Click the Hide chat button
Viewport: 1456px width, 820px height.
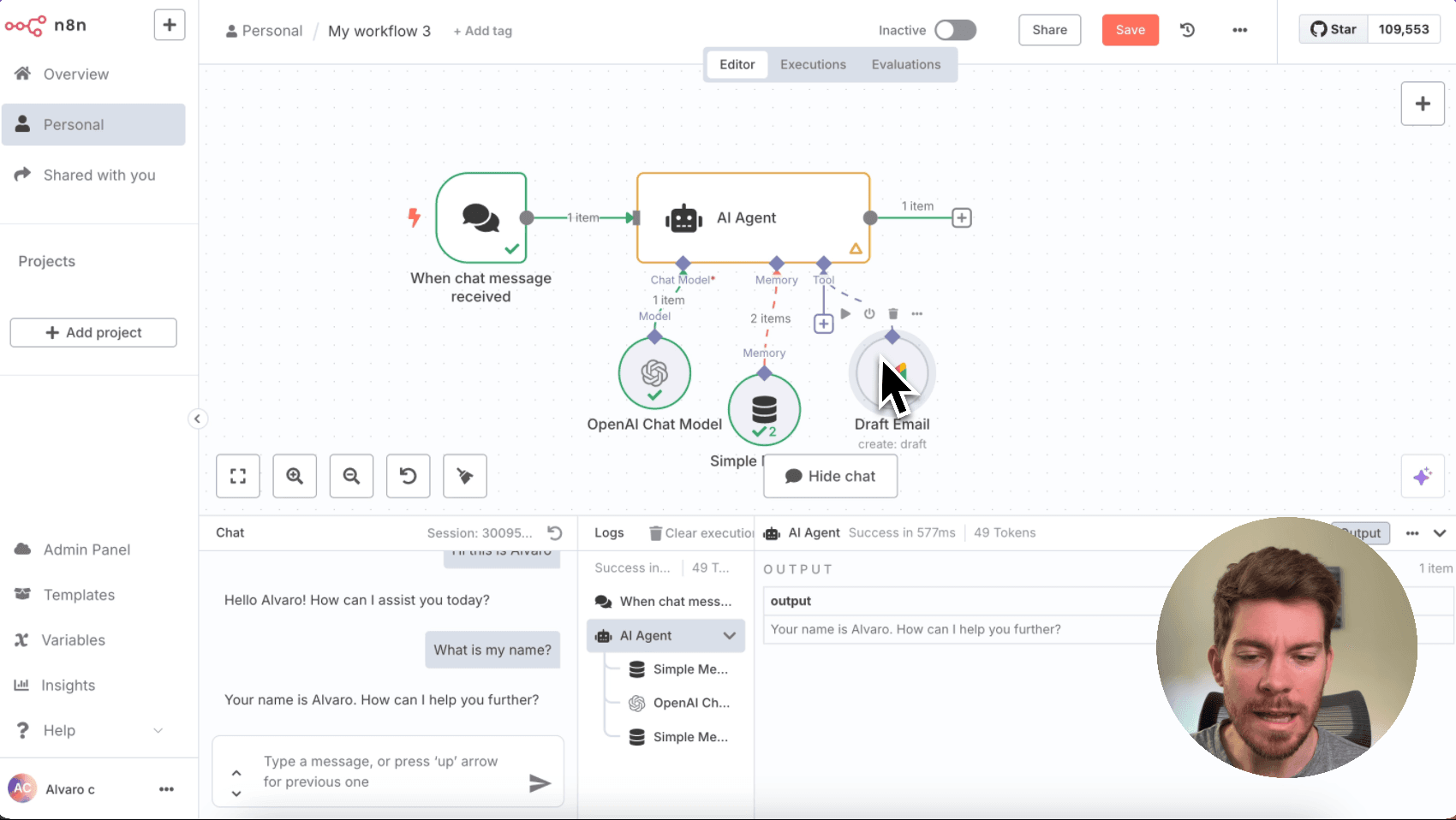[x=830, y=476]
